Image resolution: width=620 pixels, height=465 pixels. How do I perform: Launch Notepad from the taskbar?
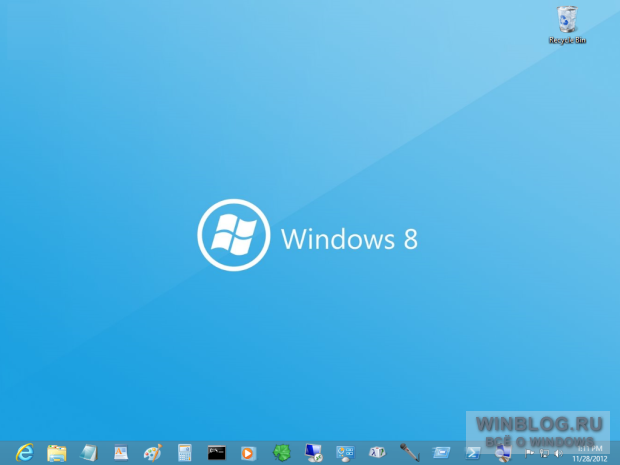pyautogui.click(x=89, y=453)
